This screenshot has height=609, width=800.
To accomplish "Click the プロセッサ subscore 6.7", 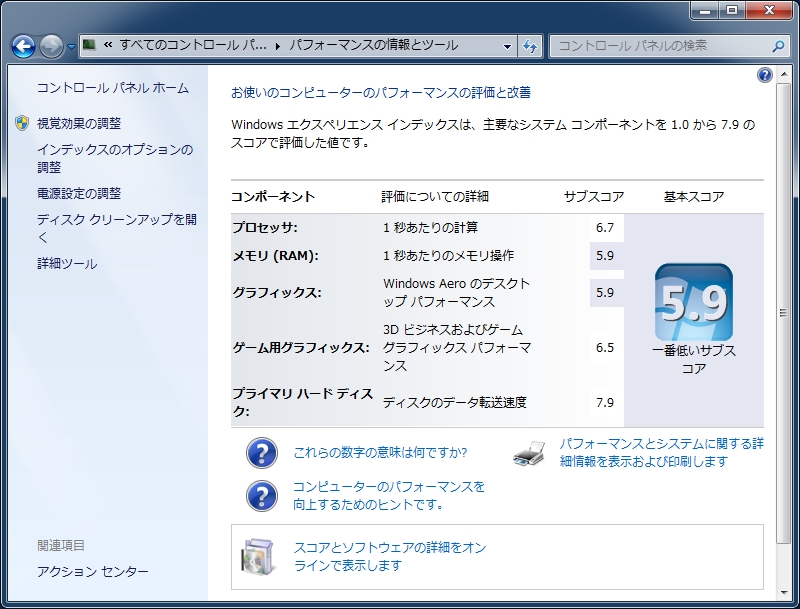I will pos(605,227).
